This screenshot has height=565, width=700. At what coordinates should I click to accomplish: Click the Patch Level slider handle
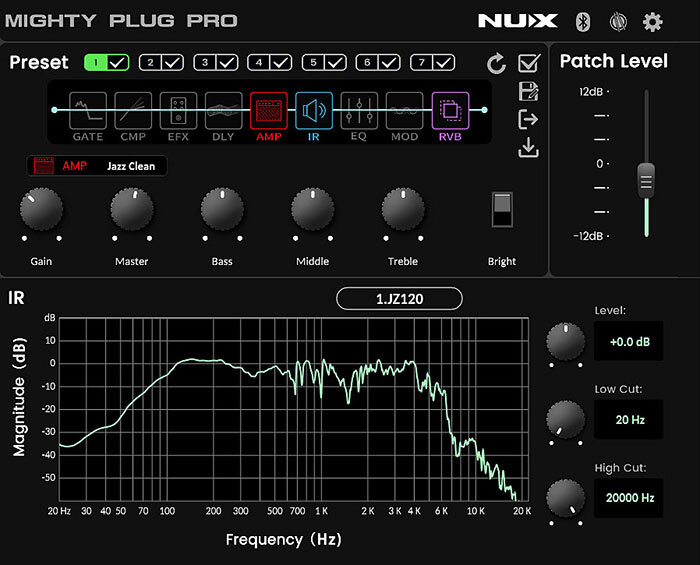pyautogui.click(x=646, y=181)
